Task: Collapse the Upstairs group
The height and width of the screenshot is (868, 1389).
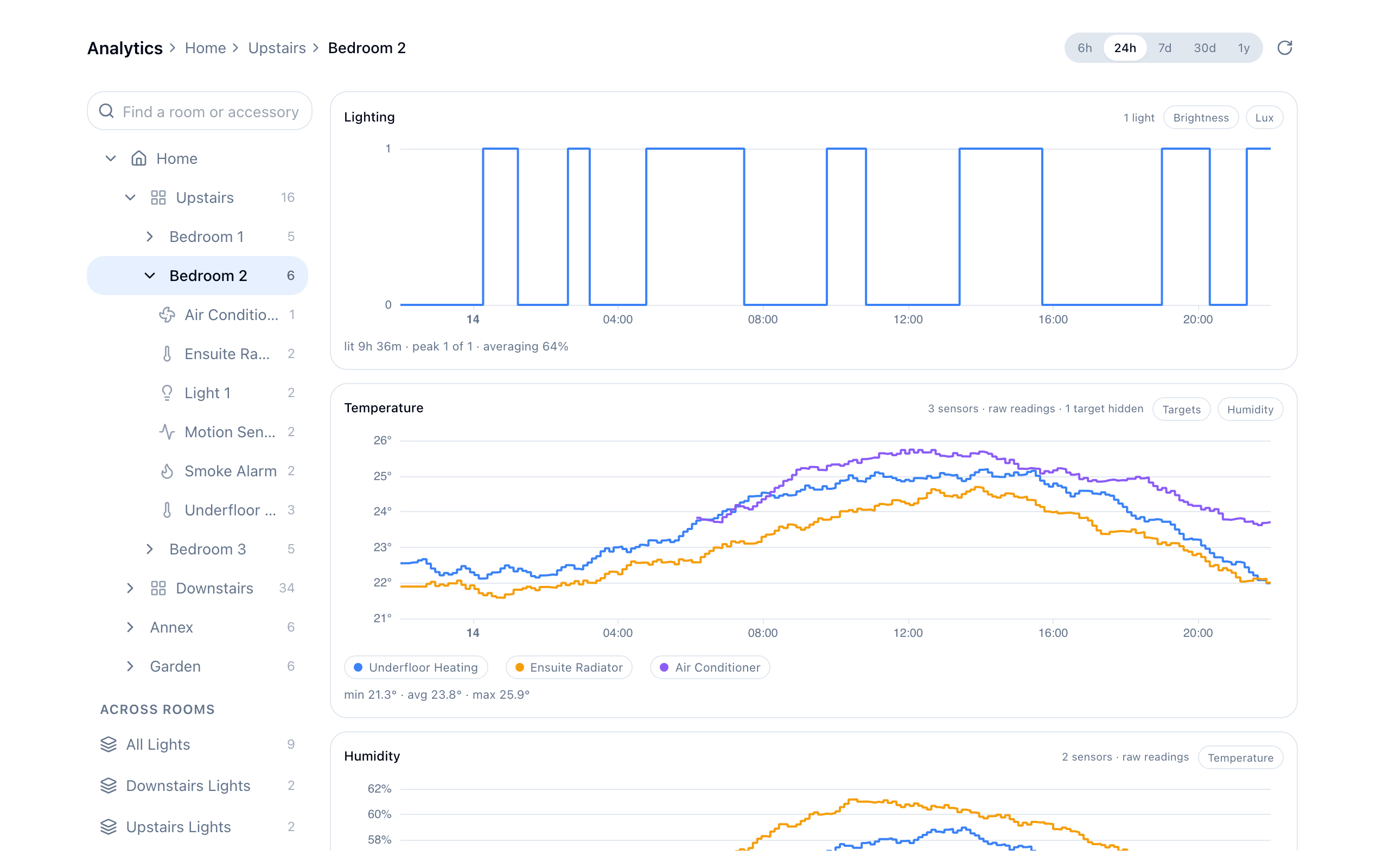Action: tap(130, 197)
